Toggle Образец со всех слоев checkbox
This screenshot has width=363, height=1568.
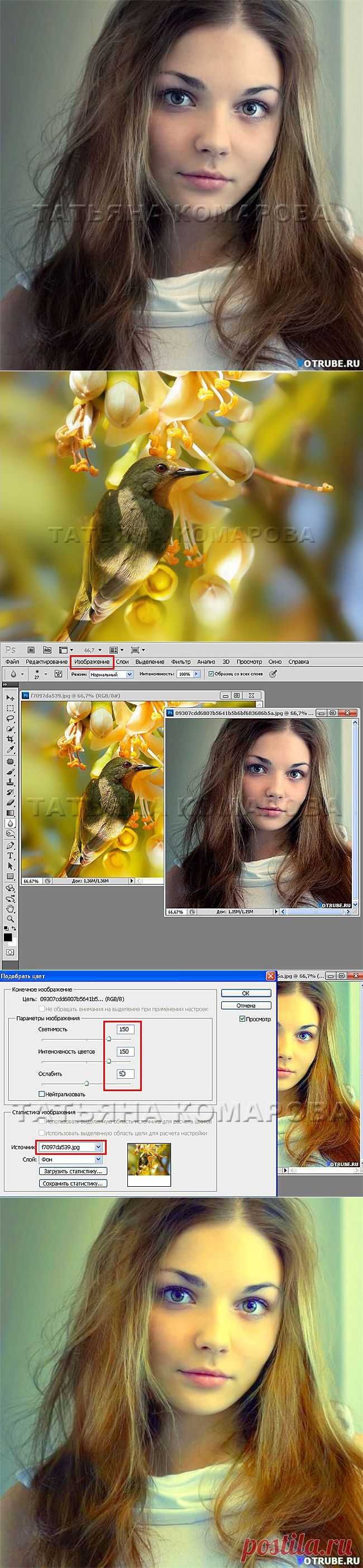pos(211,674)
